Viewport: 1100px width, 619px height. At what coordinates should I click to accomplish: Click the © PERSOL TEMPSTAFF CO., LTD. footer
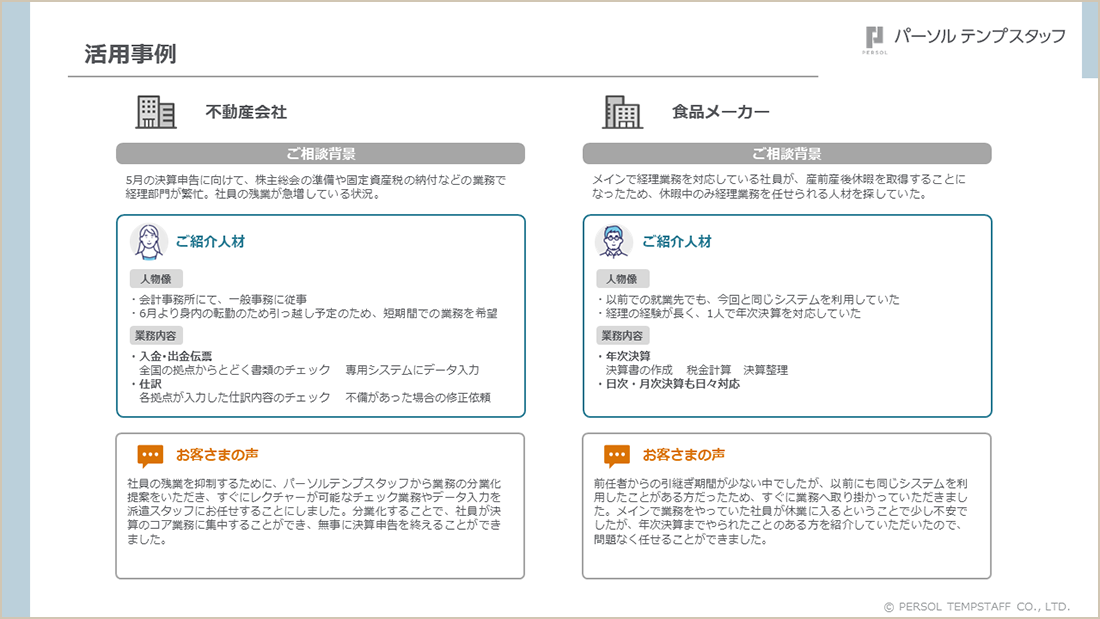coord(977,606)
